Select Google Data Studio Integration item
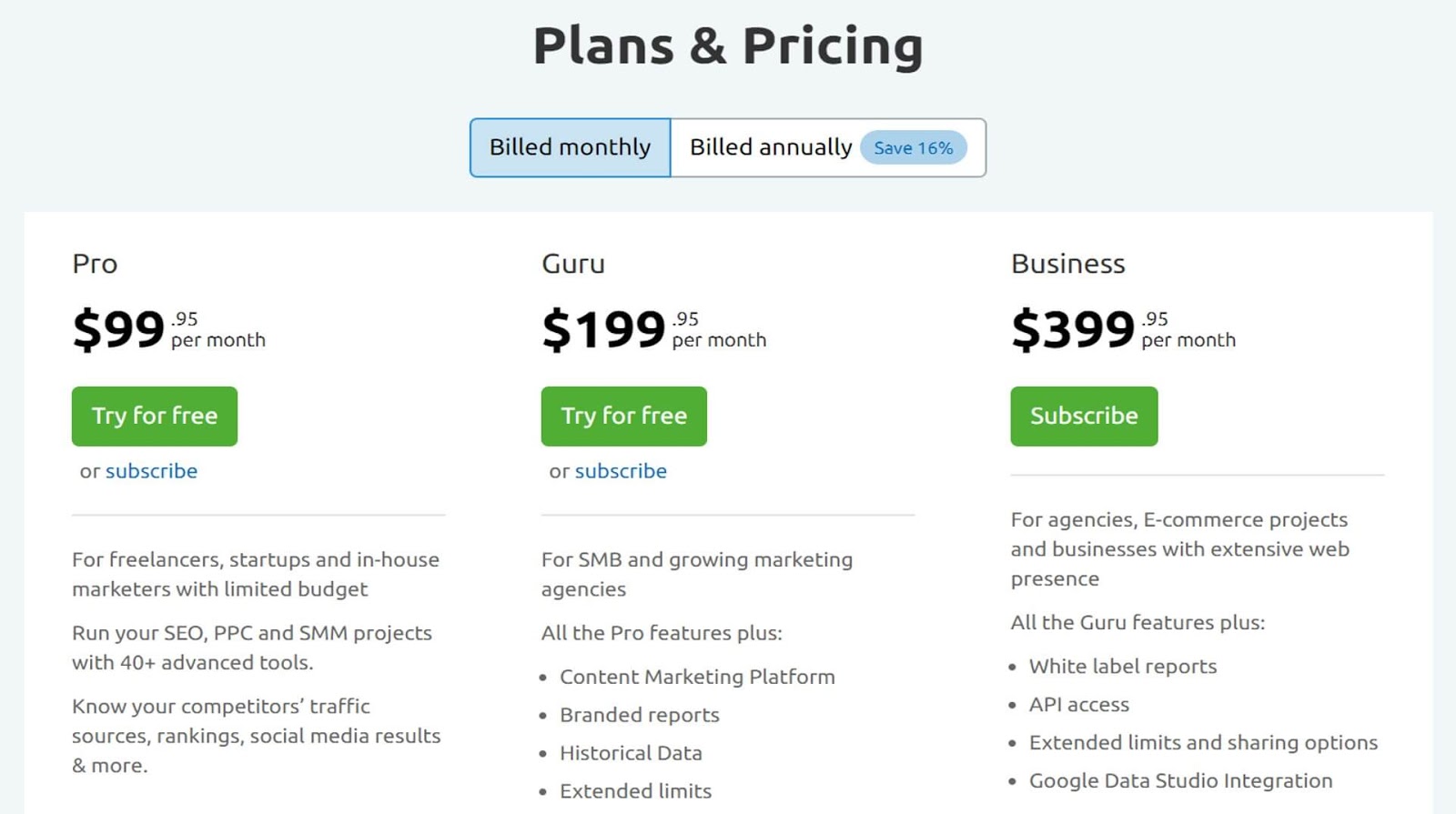1456x814 pixels. coord(1180,780)
